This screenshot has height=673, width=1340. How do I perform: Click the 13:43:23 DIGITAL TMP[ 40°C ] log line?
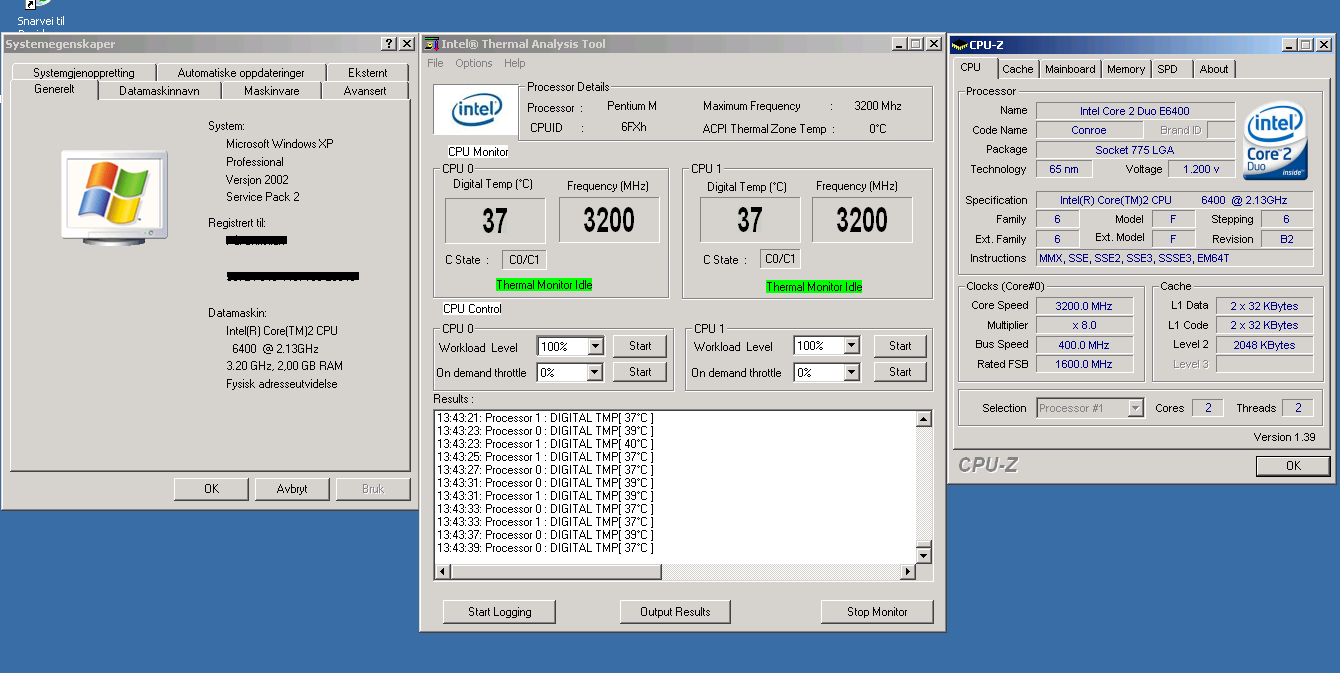(x=545, y=444)
